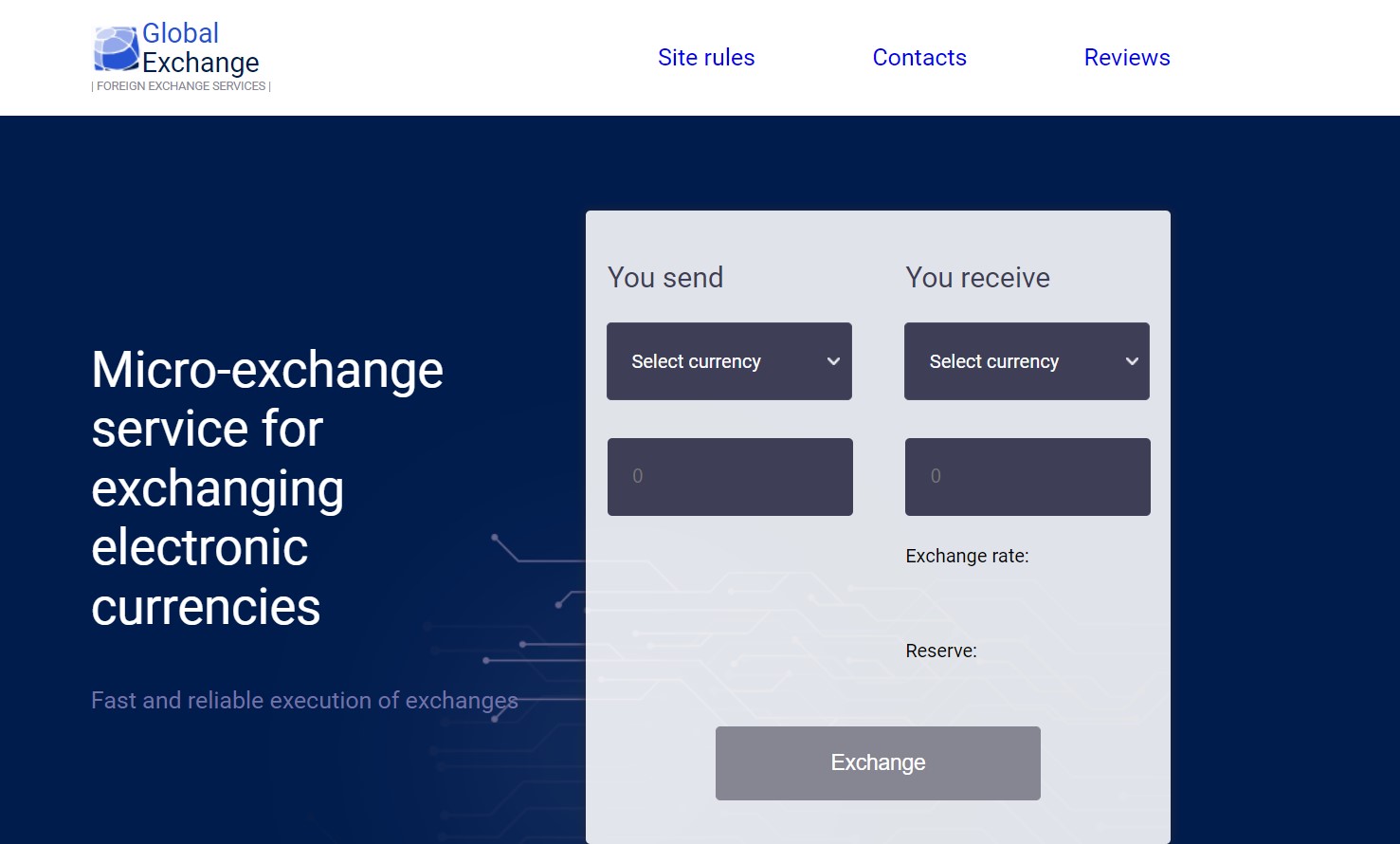
Task: Go to the Contacts page
Action: pyautogui.click(x=918, y=58)
